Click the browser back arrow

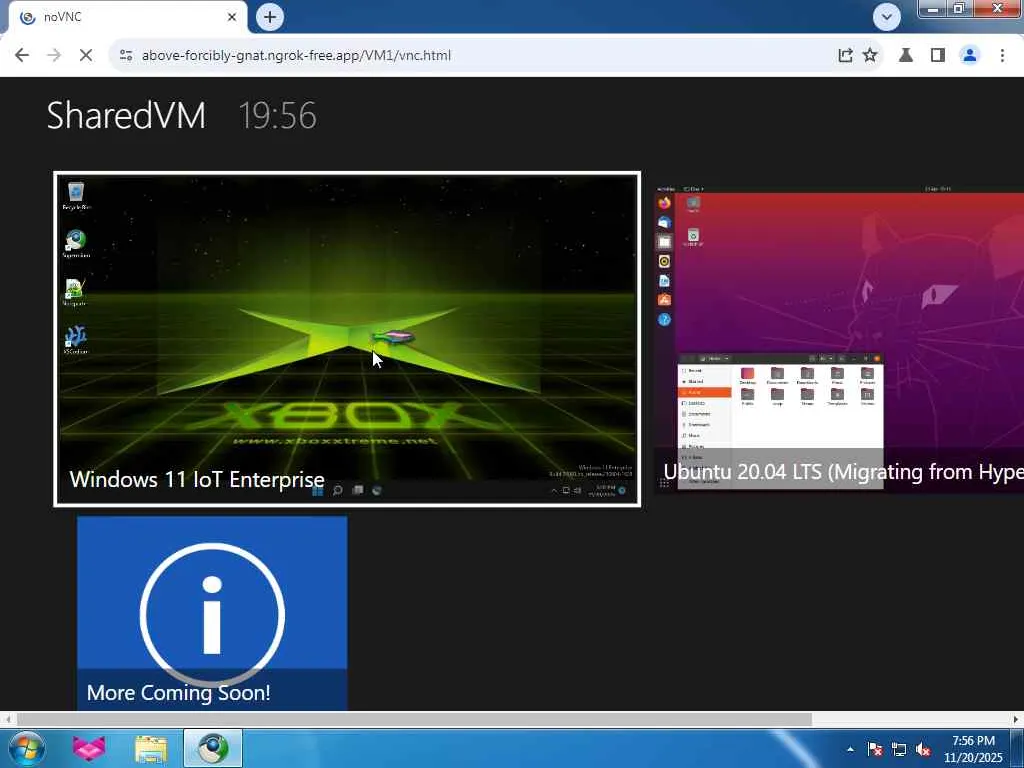(22, 56)
